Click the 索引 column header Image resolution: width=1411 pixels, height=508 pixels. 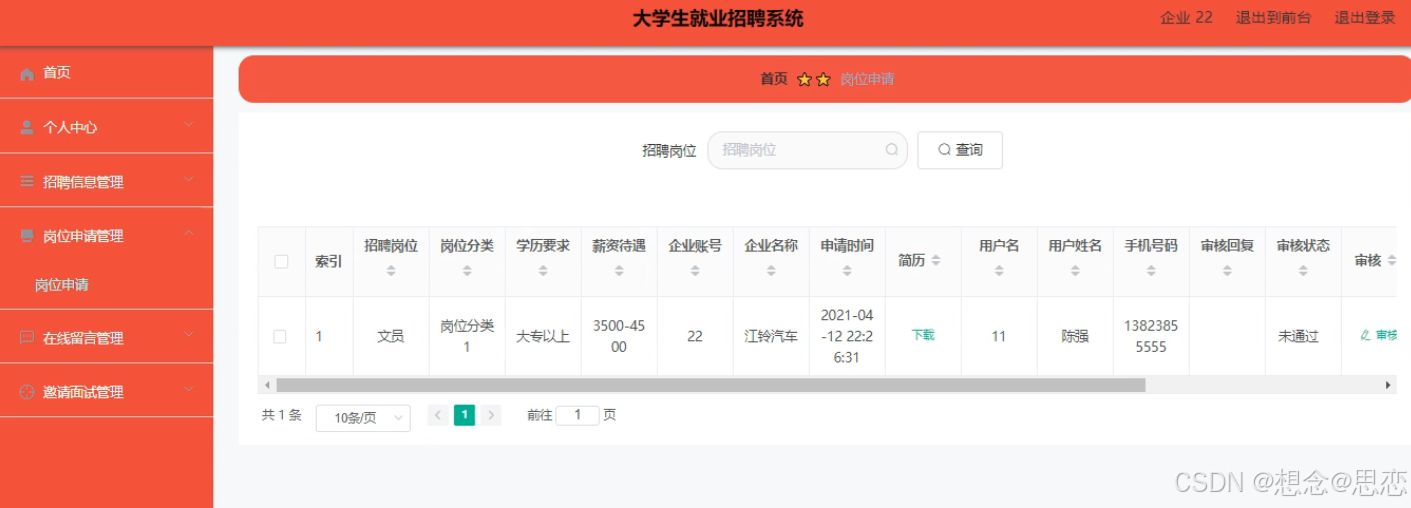(x=329, y=261)
